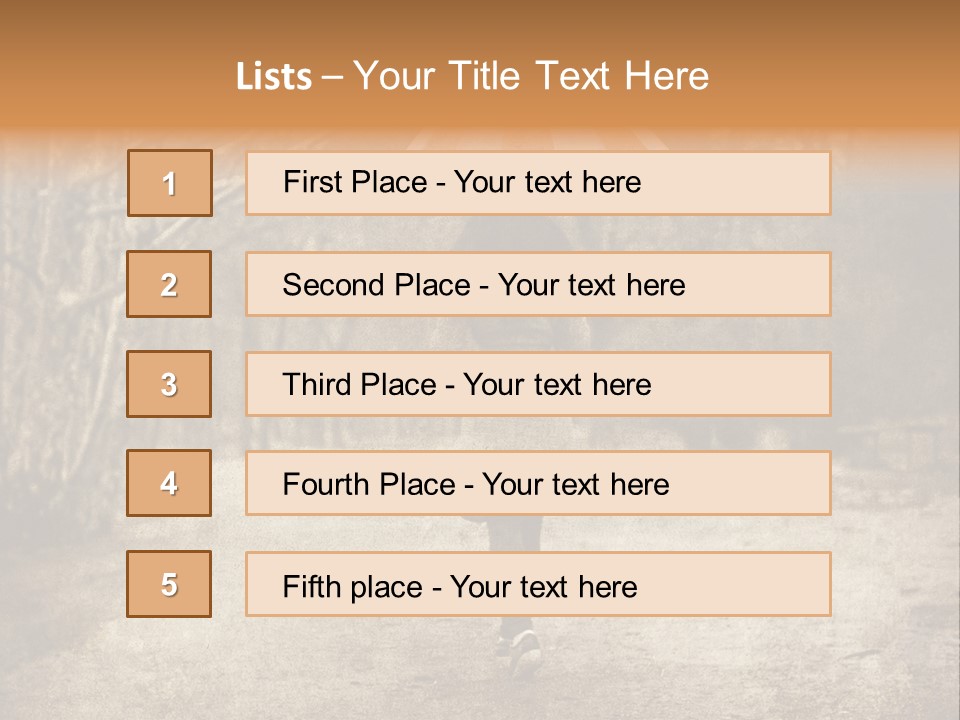The width and height of the screenshot is (960, 720).
Task: Click the Third Place text bar
Action: point(538,384)
